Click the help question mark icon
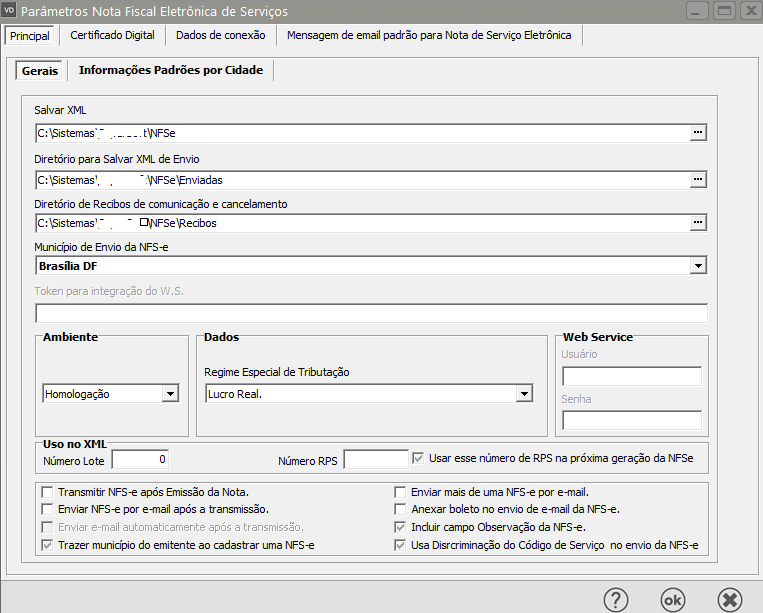 [615, 599]
